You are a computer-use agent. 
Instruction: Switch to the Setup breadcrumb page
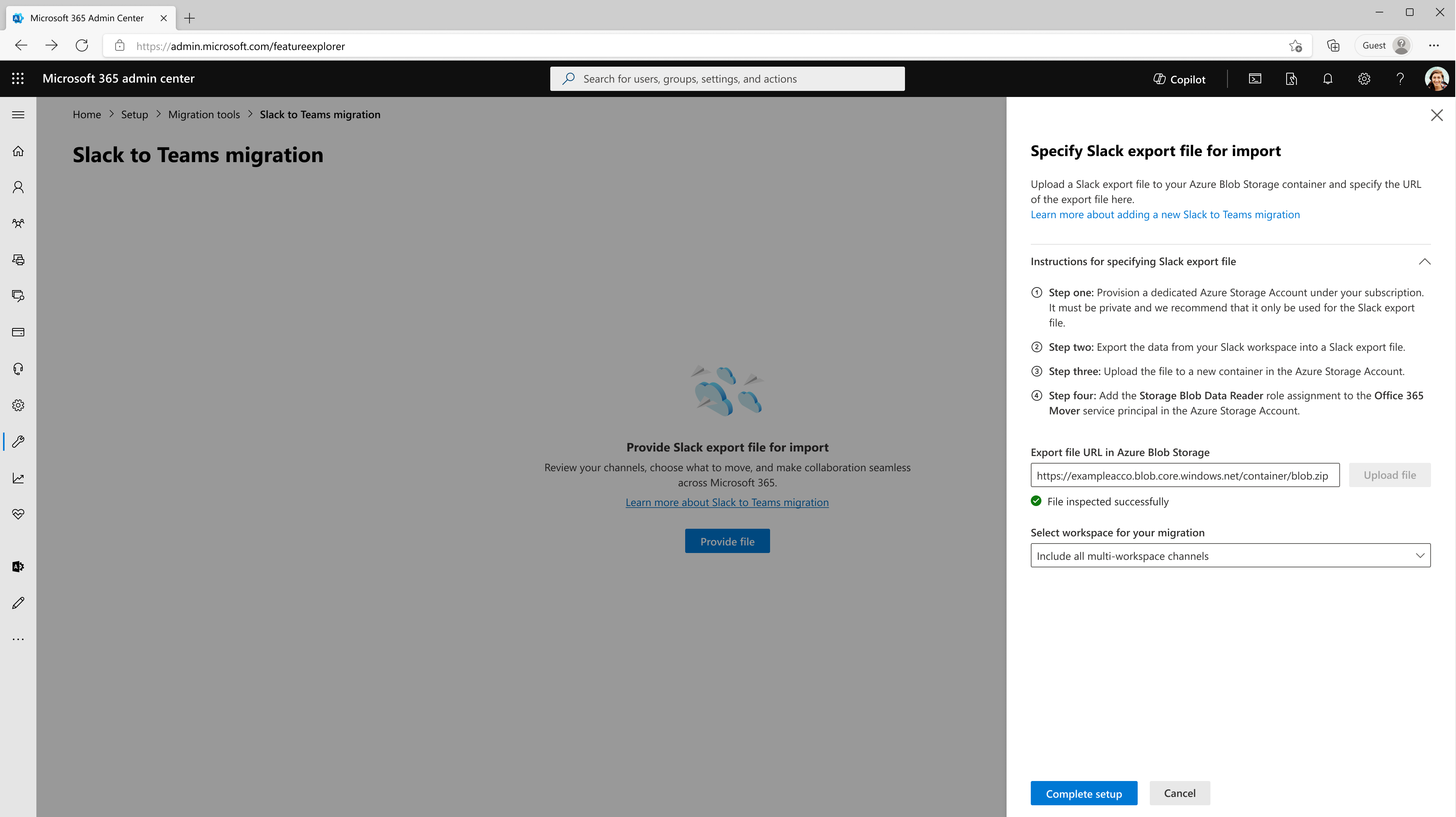pos(134,114)
